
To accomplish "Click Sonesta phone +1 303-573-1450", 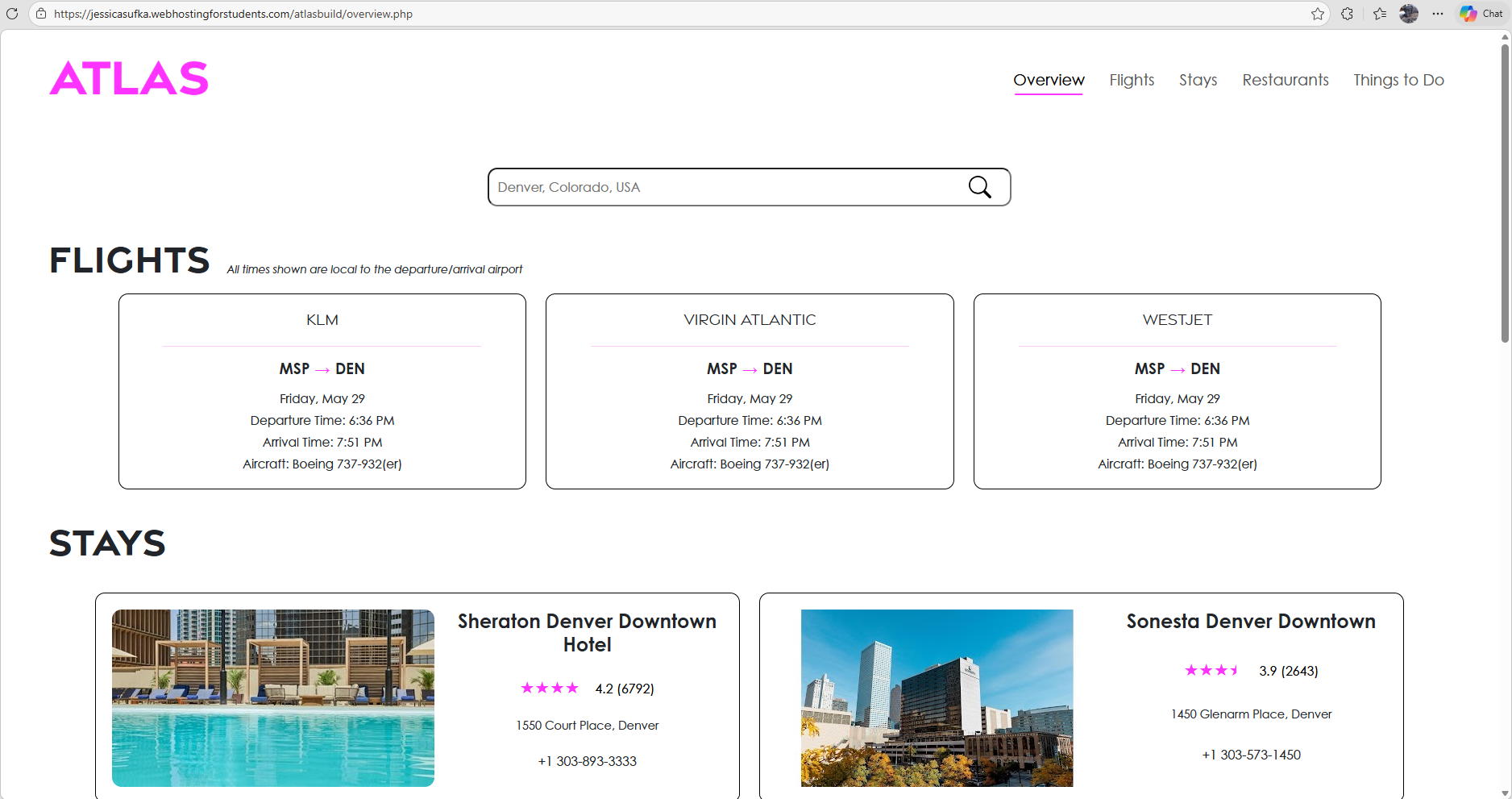I will 1251,755.
